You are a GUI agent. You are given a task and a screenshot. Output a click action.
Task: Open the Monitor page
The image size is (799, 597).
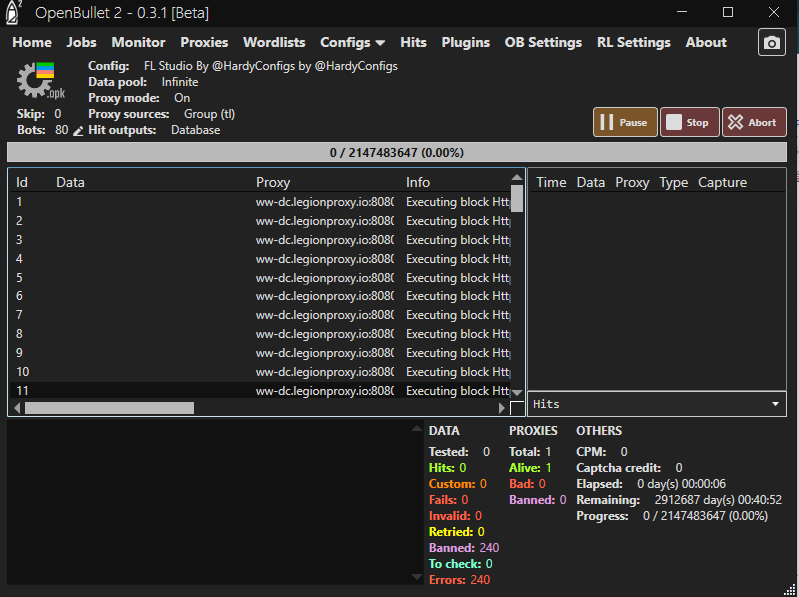tap(139, 42)
